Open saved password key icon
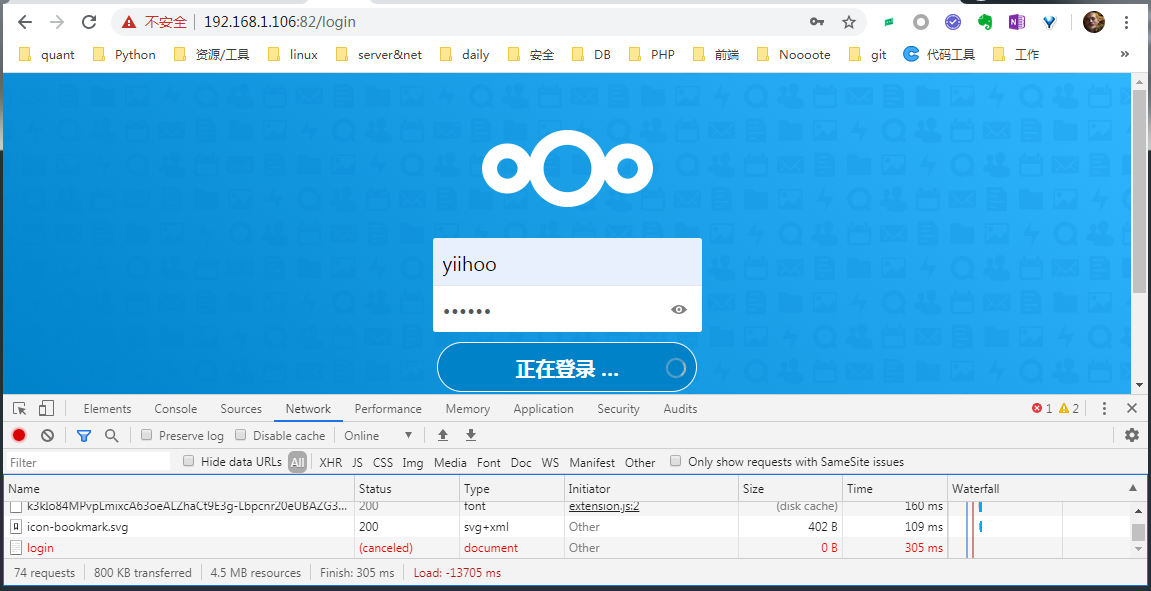1151x591 pixels. (817, 22)
